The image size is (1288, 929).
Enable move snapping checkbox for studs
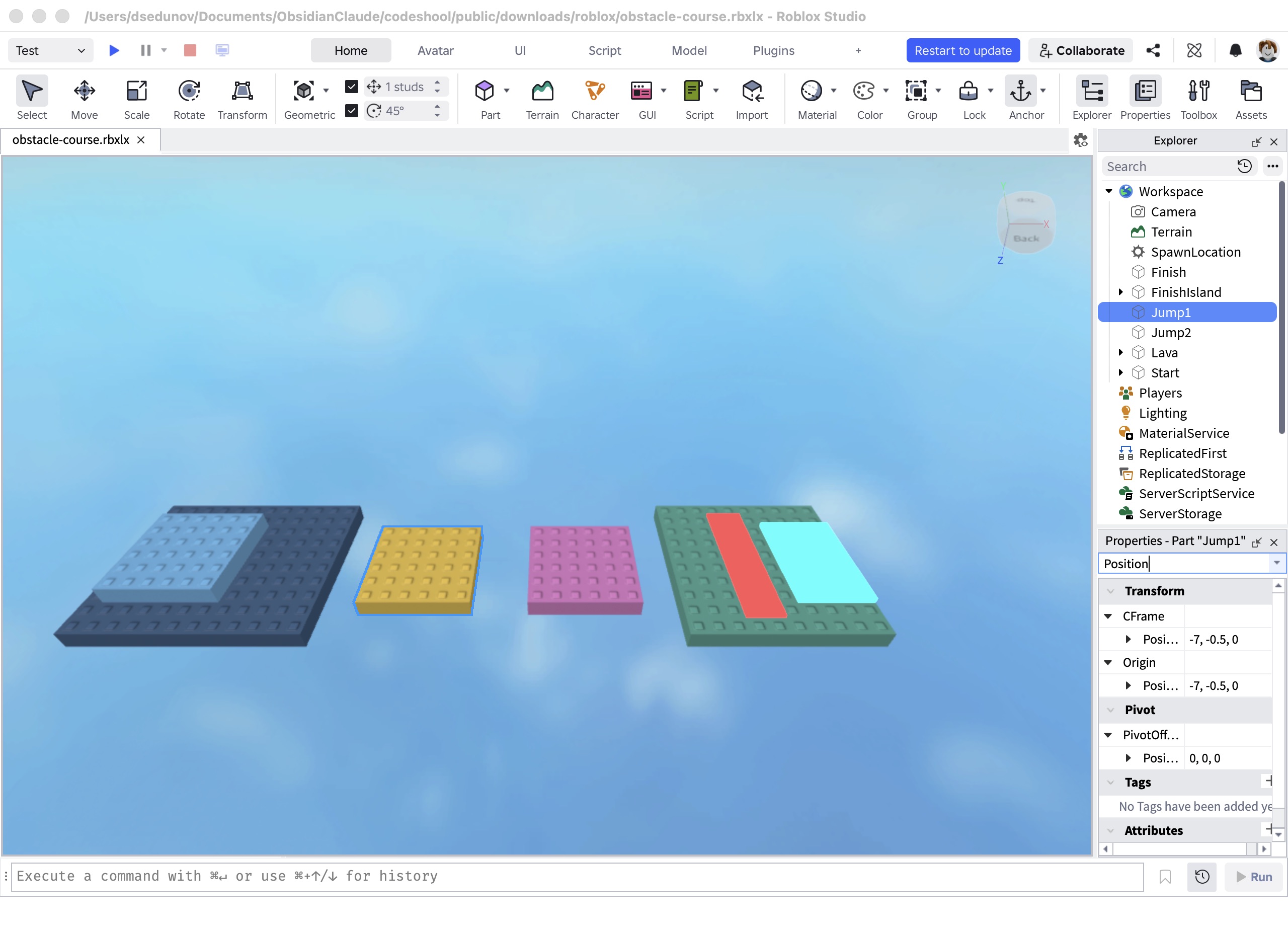[x=352, y=87]
